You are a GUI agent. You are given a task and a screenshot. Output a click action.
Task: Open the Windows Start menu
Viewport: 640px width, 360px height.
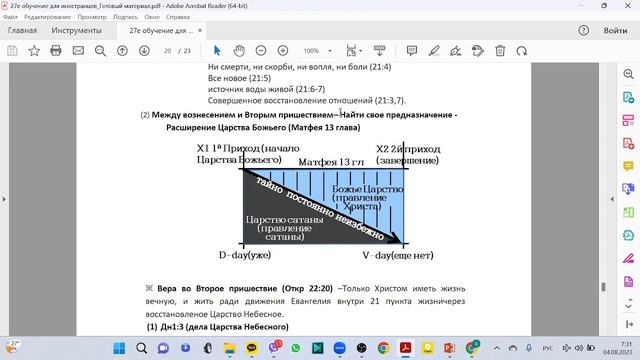point(119,348)
